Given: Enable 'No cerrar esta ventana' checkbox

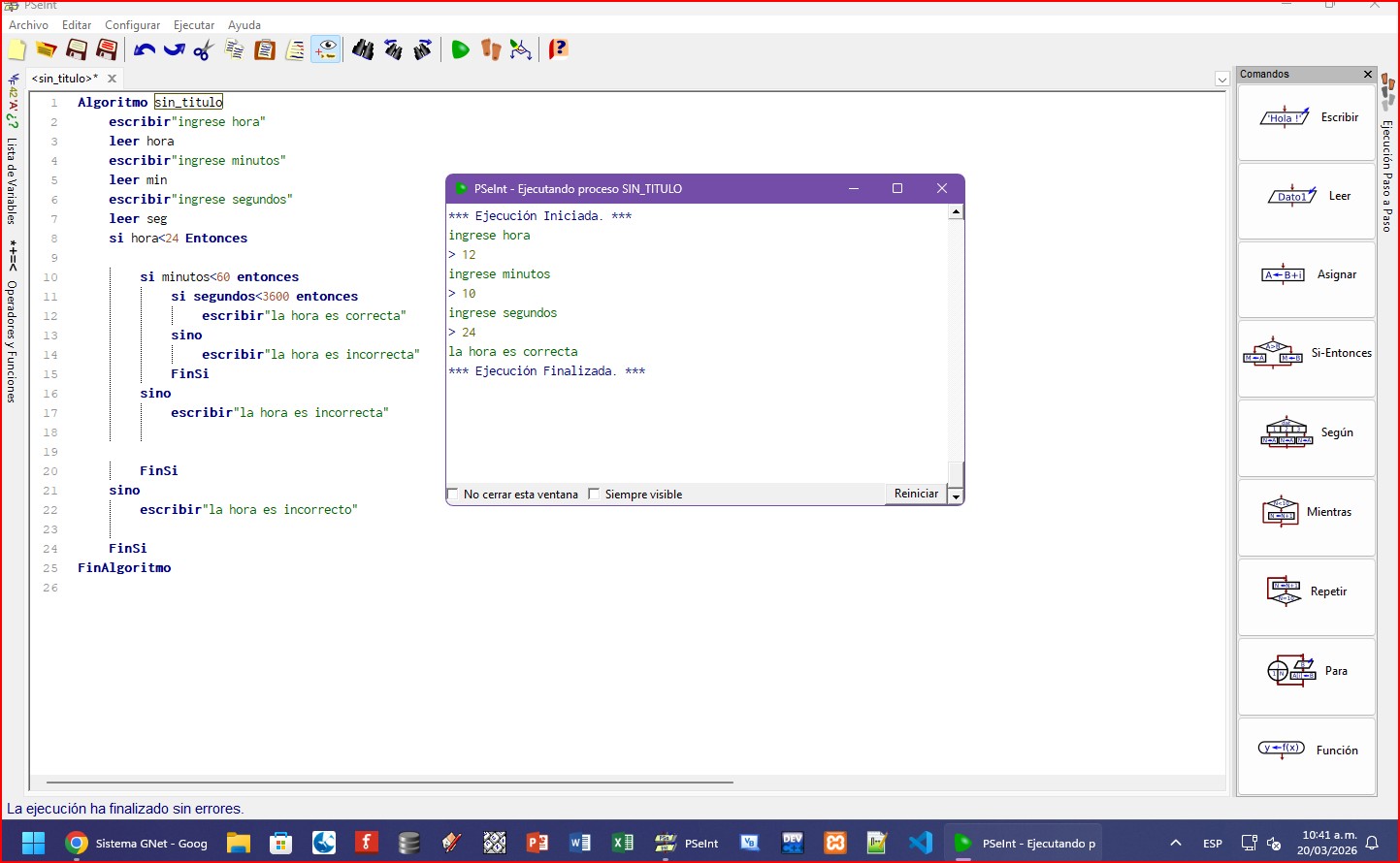Looking at the screenshot, I should click(x=453, y=495).
